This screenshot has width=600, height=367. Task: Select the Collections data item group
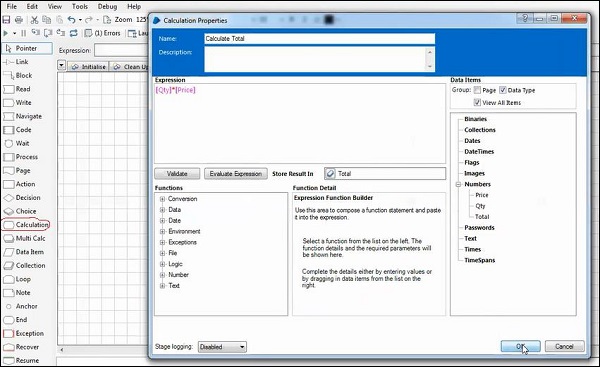pyautogui.click(x=480, y=130)
